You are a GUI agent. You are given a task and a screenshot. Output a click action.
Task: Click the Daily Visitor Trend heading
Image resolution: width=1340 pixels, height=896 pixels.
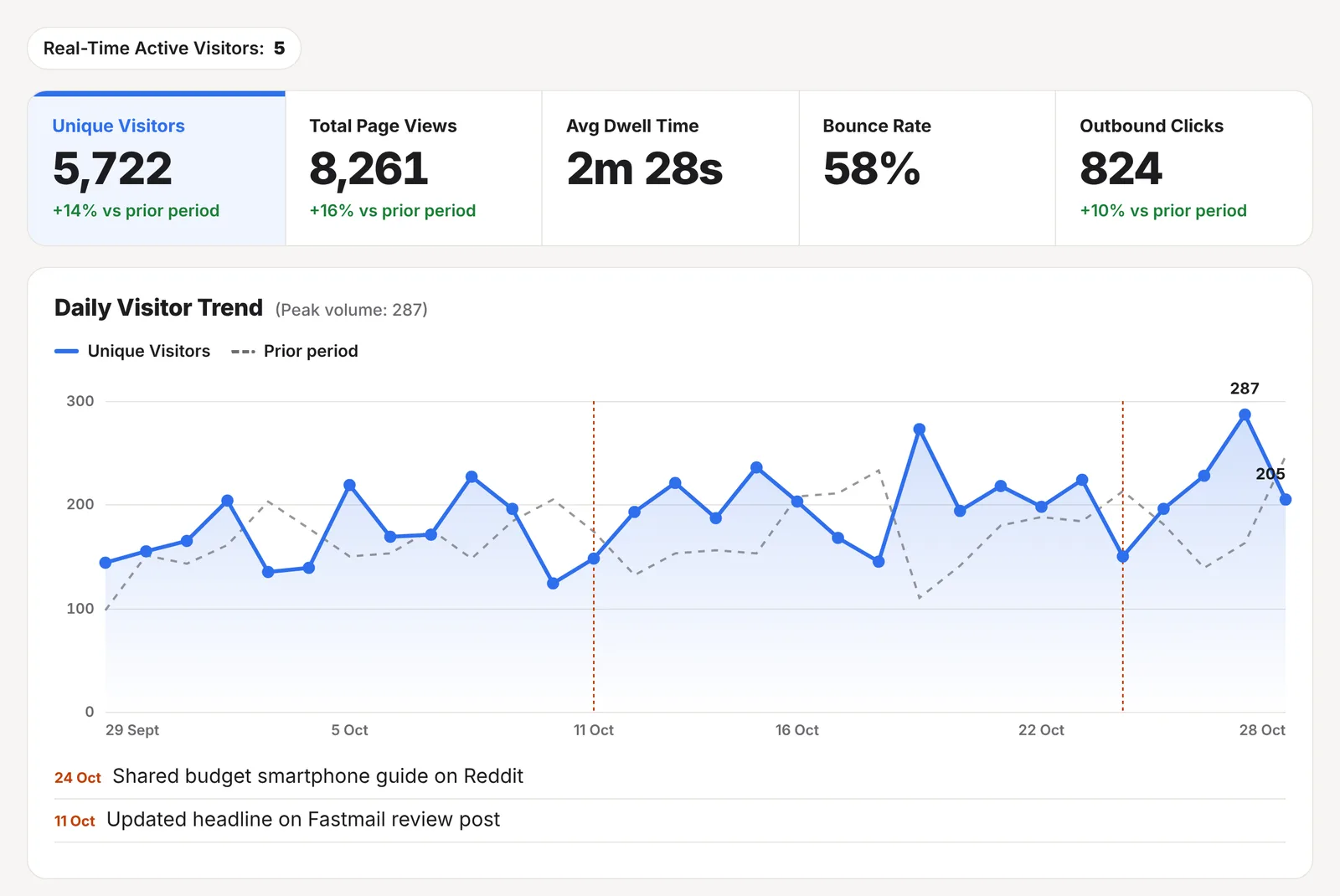(158, 308)
